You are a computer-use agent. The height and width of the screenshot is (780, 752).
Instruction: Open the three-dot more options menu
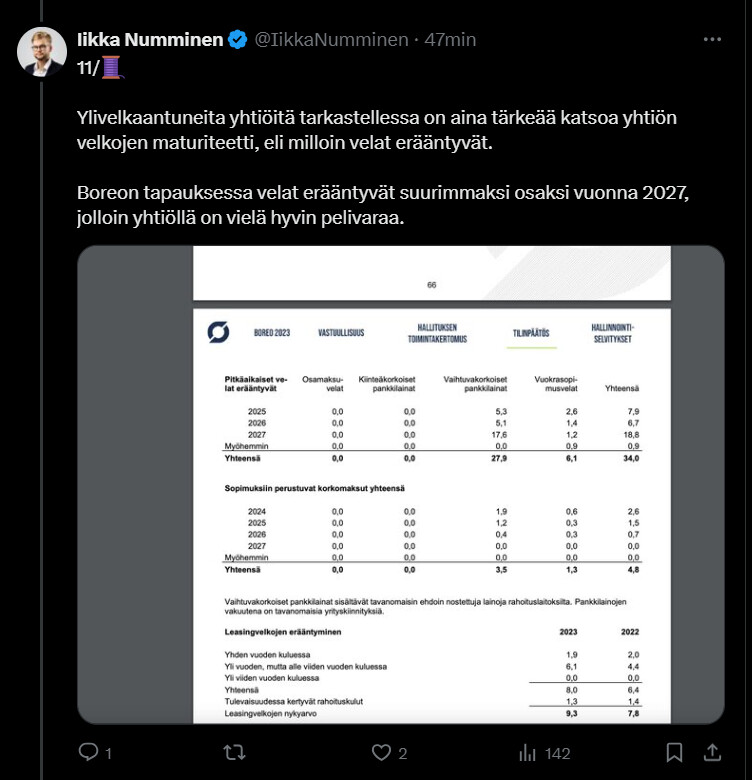pyautogui.click(x=712, y=40)
